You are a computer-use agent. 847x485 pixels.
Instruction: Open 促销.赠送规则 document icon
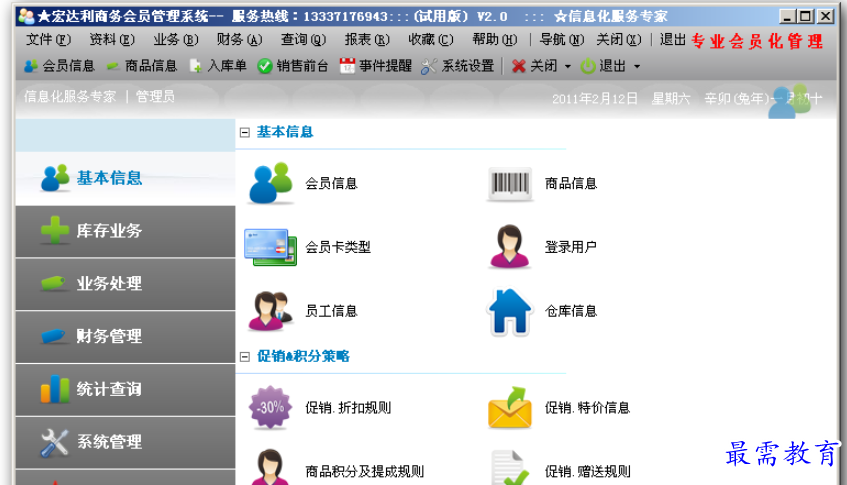coord(509,468)
